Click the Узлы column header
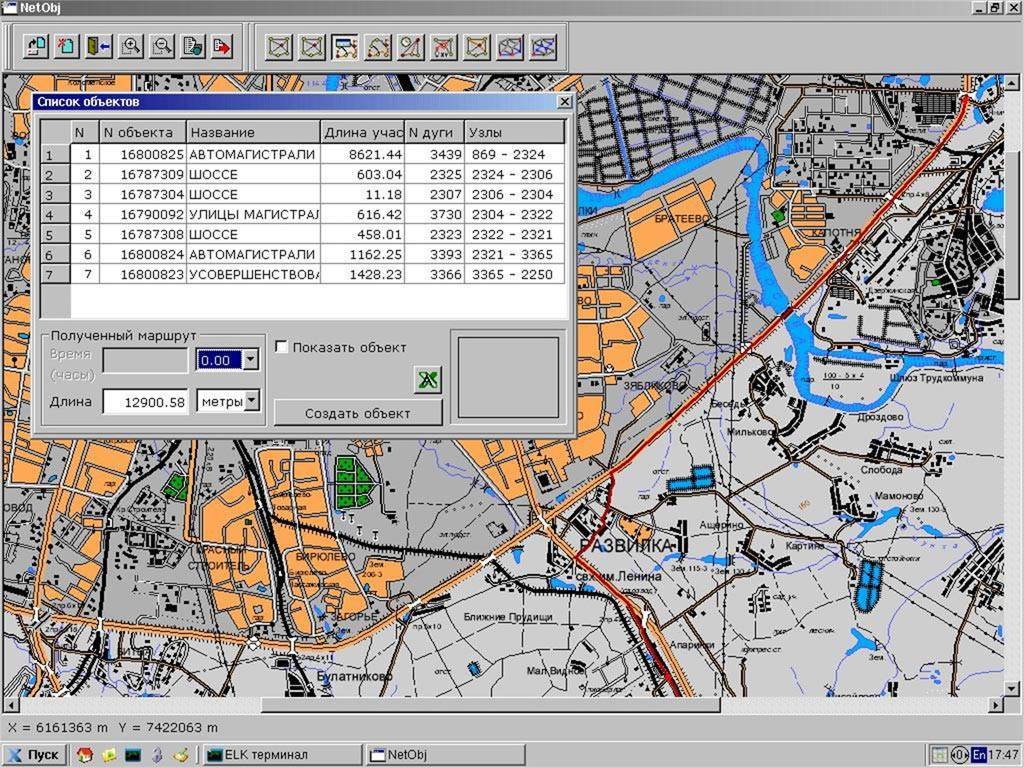This screenshot has height=768, width=1024. tap(515, 132)
